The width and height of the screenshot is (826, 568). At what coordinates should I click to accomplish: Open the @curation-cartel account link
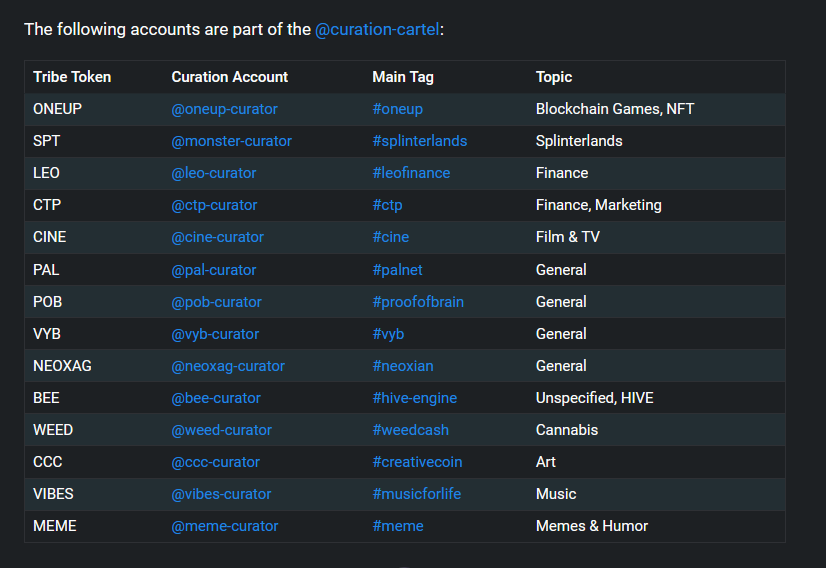tap(377, 30)
